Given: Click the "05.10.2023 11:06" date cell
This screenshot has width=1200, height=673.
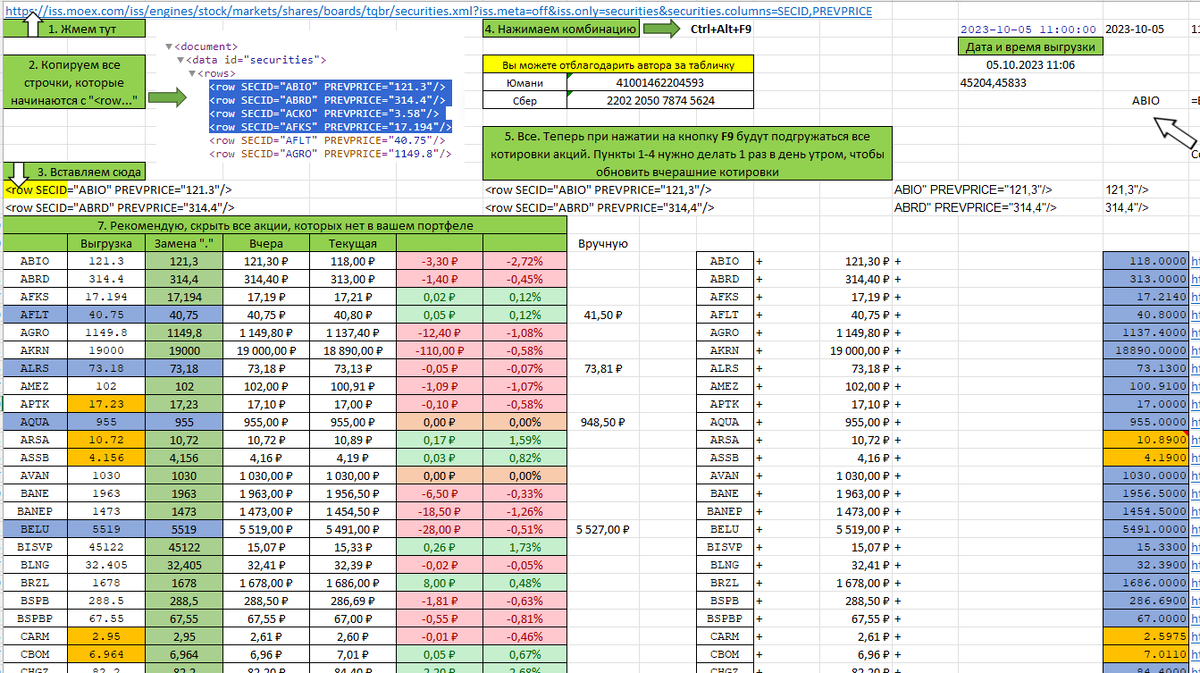Looking at the screenshot, I should pos(1030,65).
